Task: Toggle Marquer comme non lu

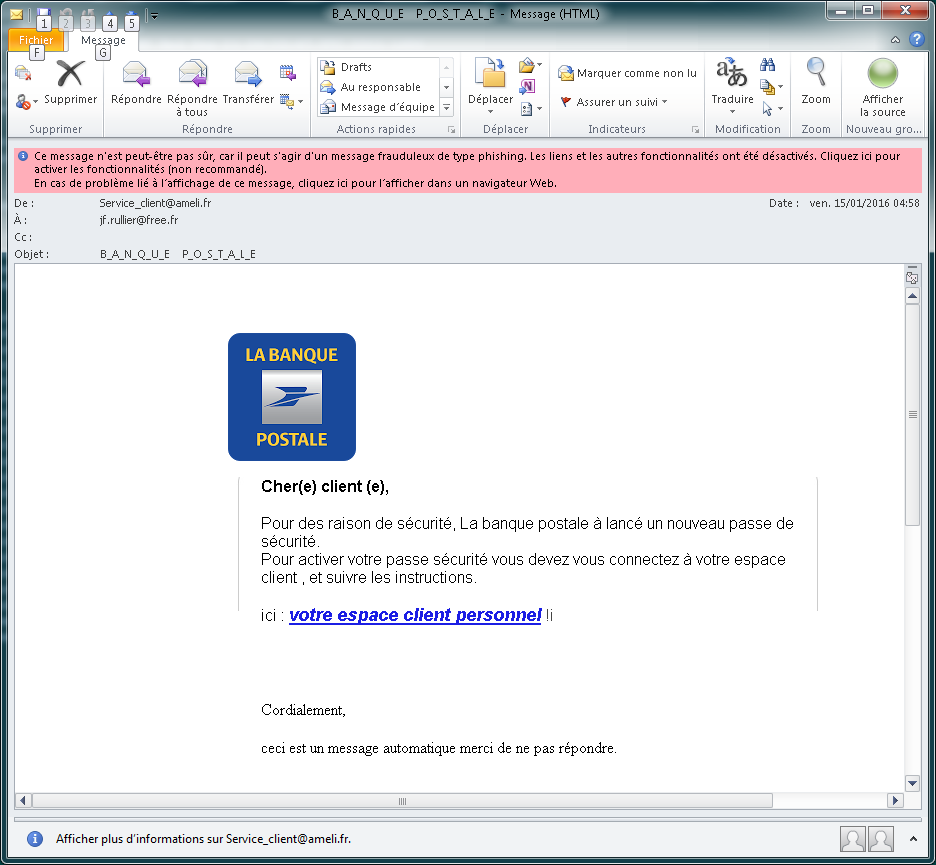Action: [627, 73]
